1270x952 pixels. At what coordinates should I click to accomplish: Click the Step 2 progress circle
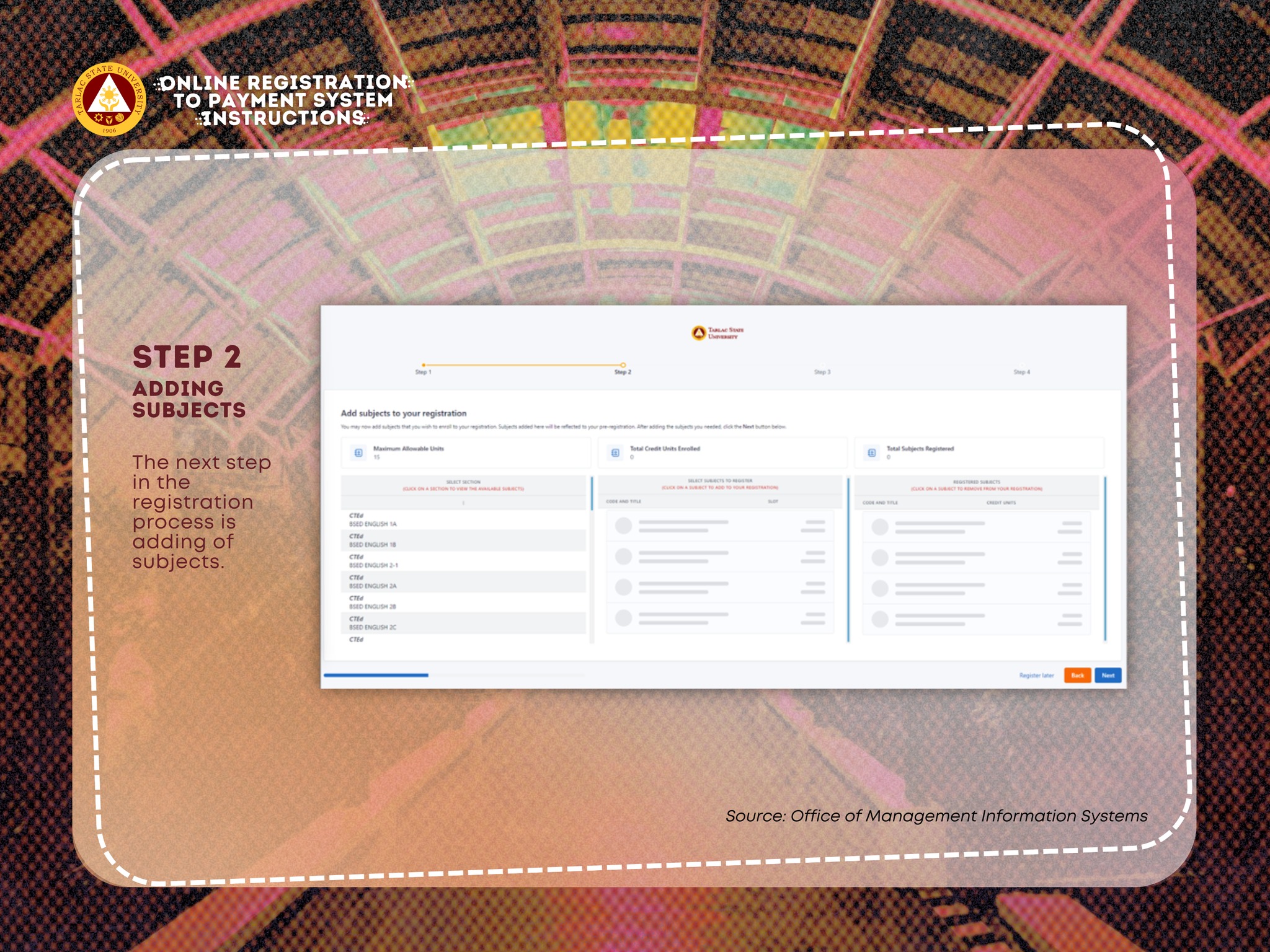coord(623,365)
